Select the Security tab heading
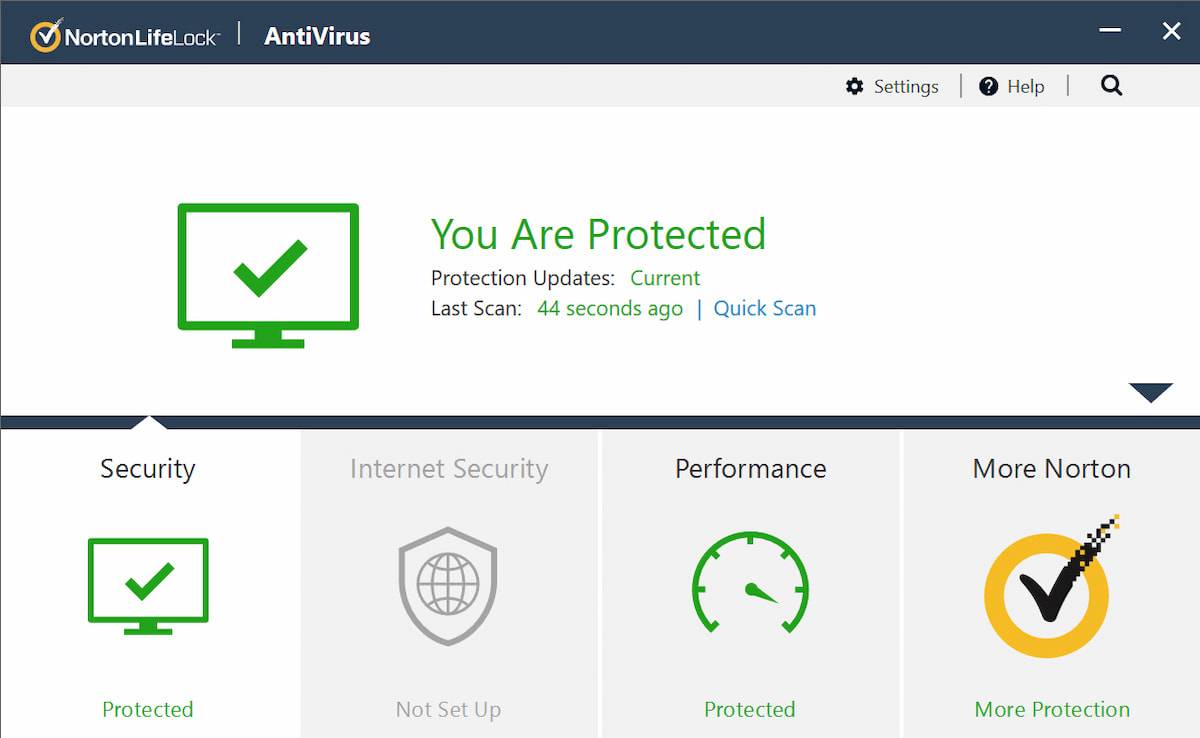This screenshot has height=738, width=1200. (148, 469)
